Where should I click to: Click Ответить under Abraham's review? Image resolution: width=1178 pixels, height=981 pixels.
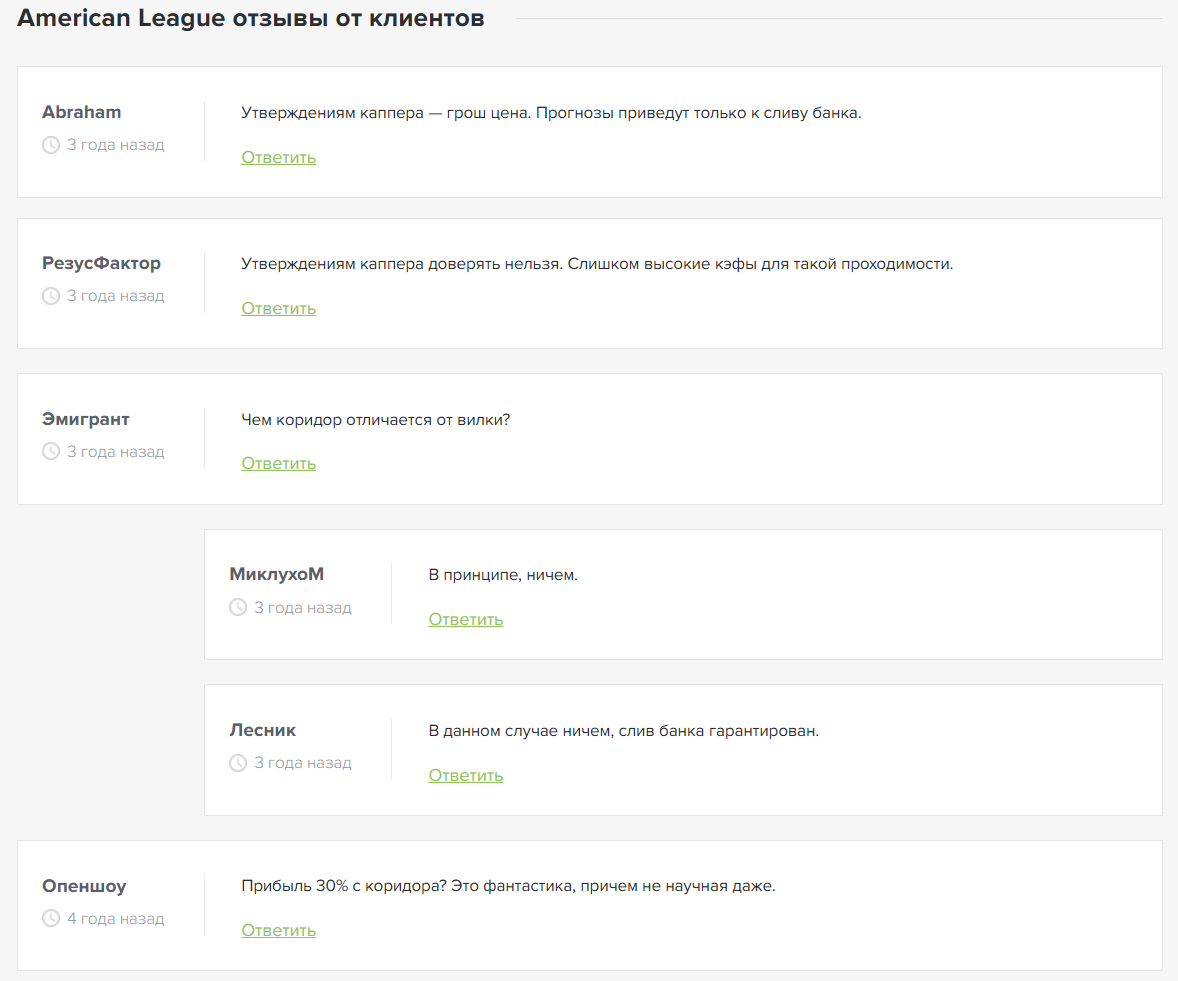pos(278,157)
